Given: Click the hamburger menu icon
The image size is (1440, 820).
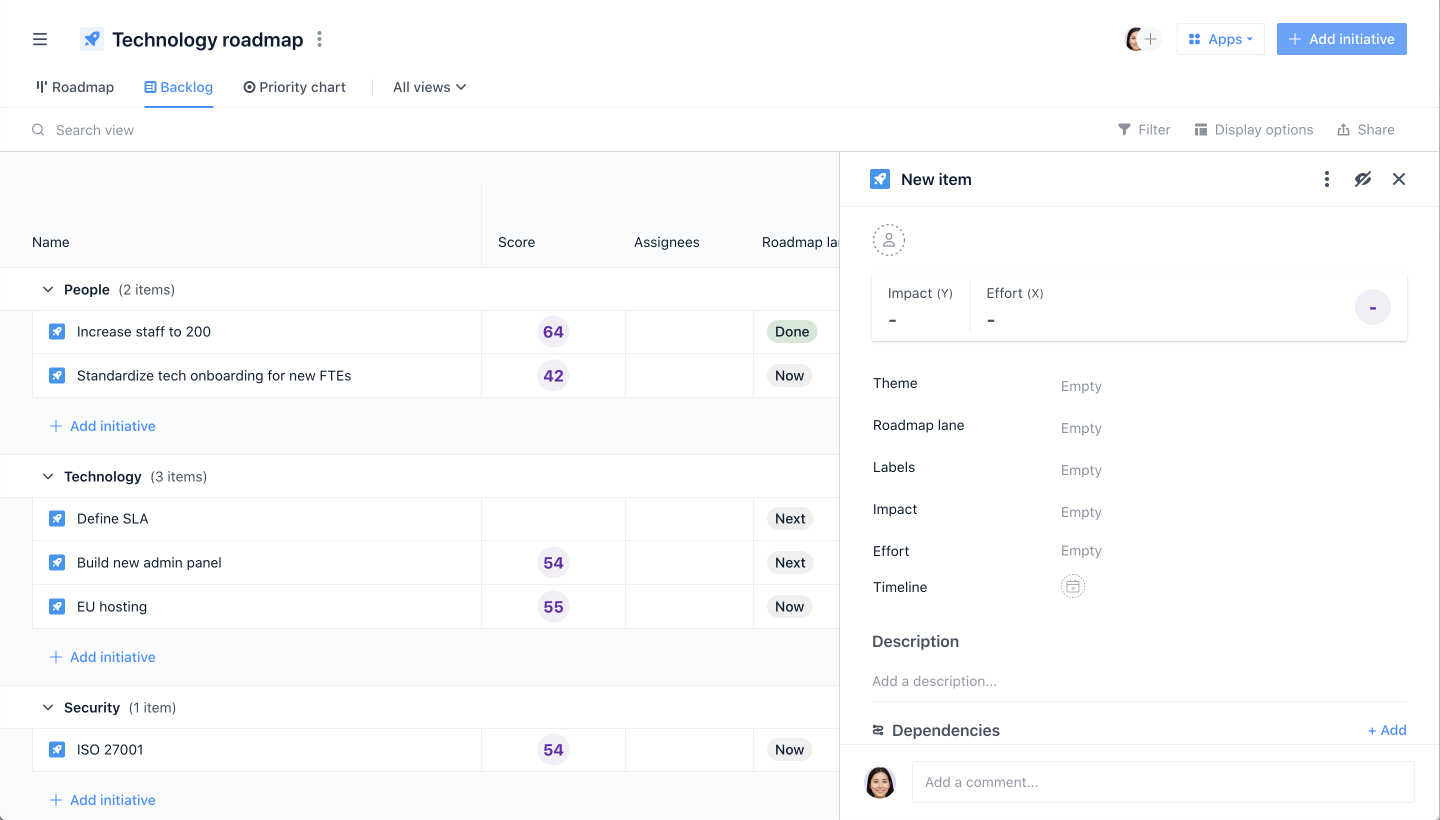Looking at the screenshot, I should pyautogui.click(x=40, y=39).
